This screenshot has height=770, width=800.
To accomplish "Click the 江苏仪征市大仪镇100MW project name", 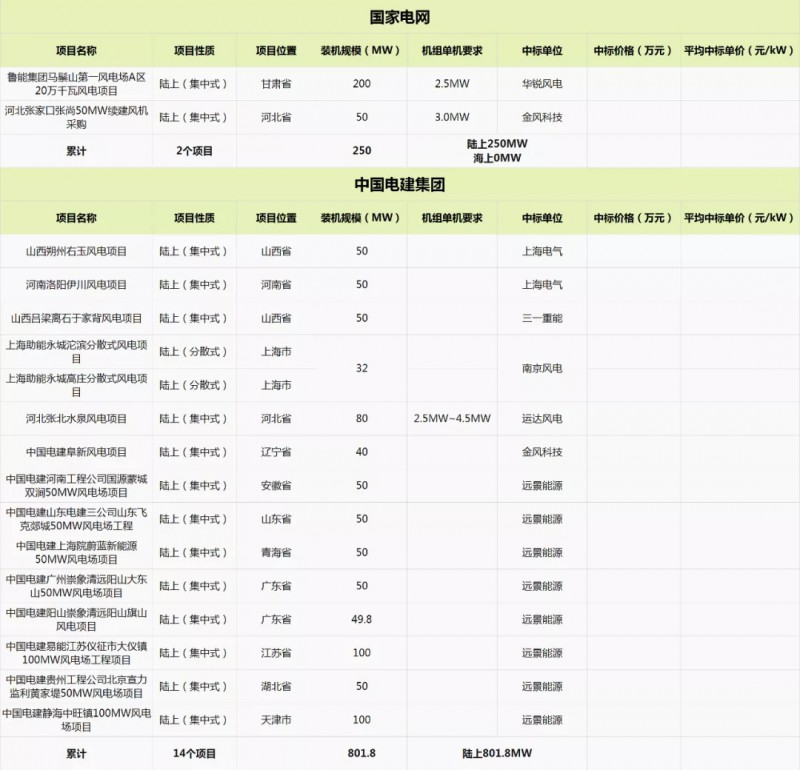I will [x=76, y=653].
